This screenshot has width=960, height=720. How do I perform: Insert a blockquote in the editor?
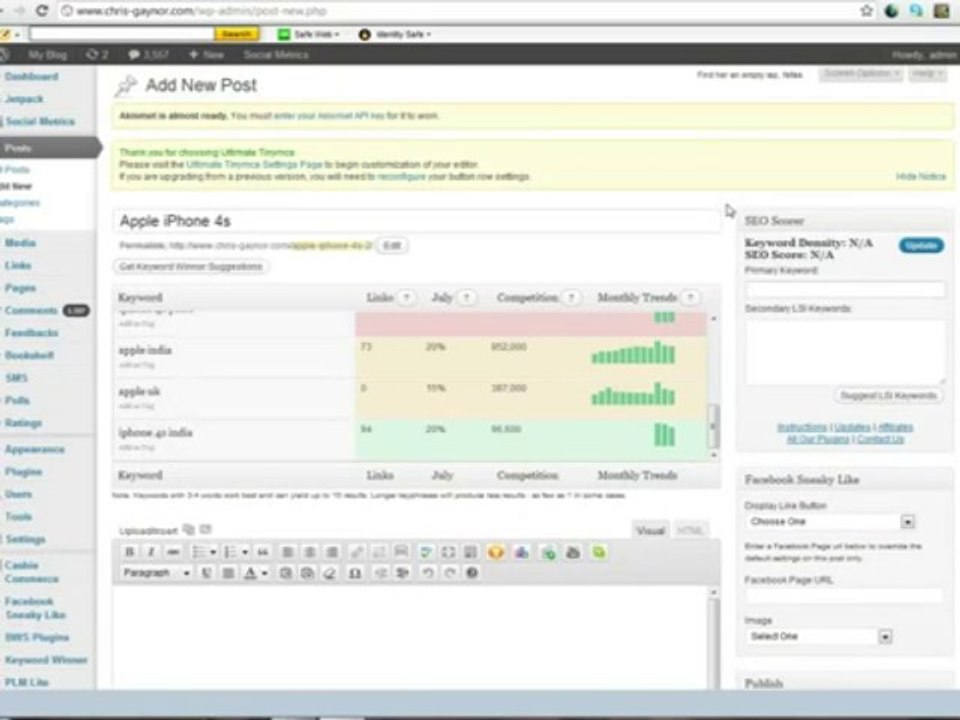263,552
